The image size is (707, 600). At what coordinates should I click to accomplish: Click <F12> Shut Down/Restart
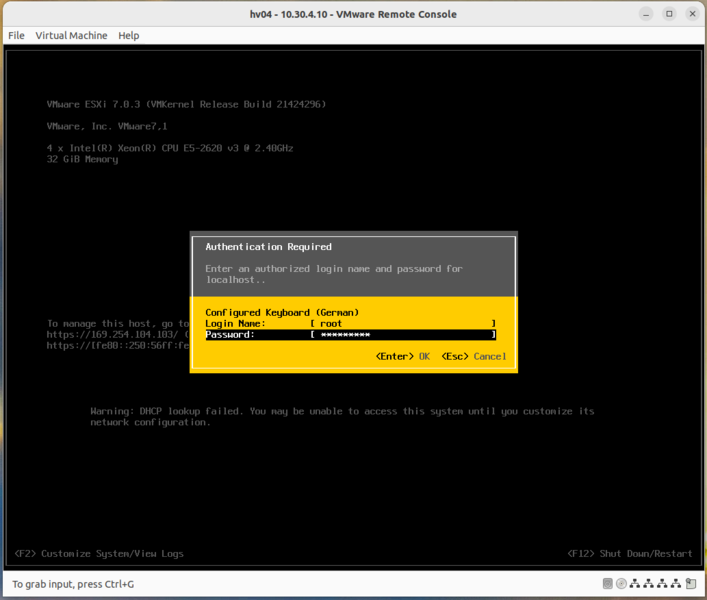pos(630,553)
